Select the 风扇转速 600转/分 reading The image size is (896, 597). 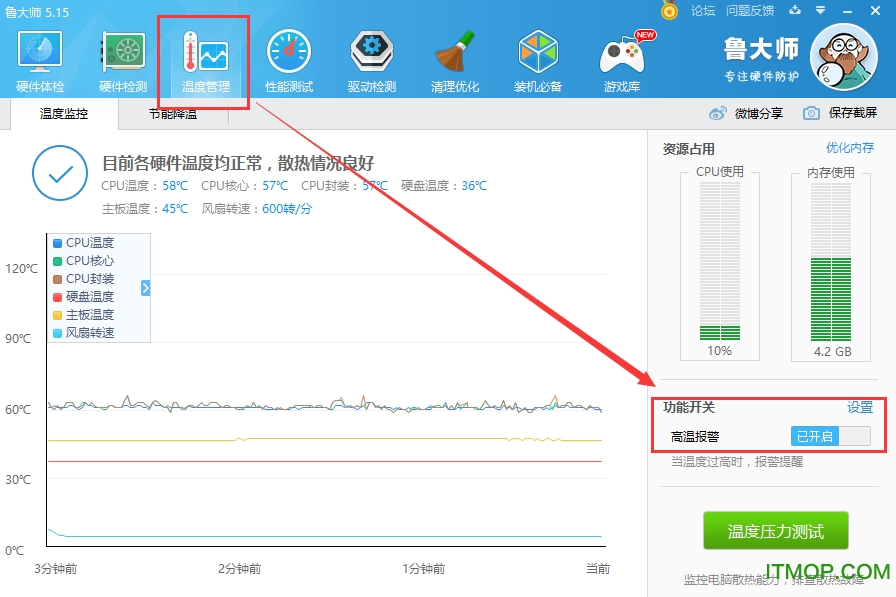[x=257, y=209]
